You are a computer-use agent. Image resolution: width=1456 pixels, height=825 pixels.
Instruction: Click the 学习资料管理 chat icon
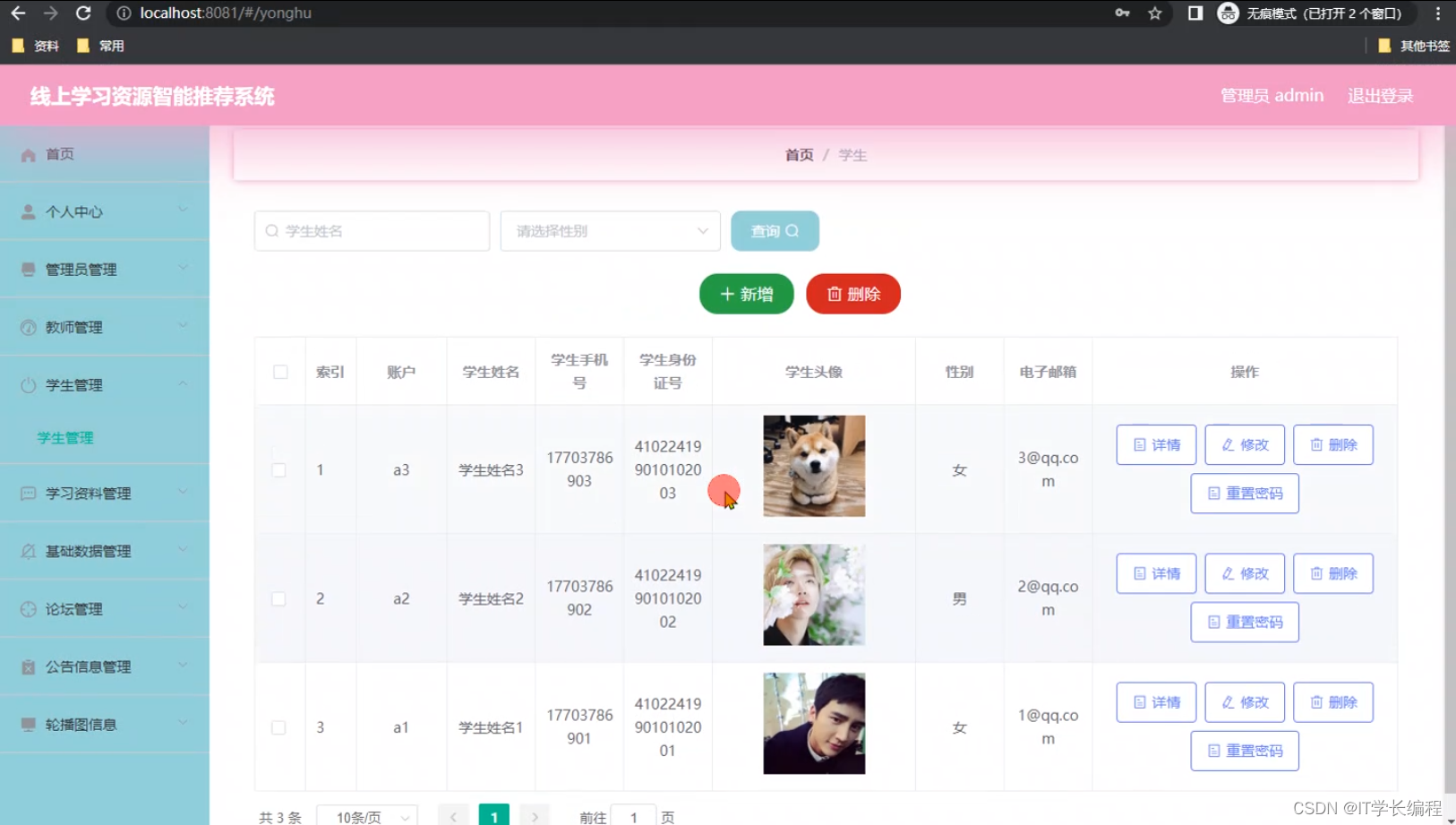[27, 494]
